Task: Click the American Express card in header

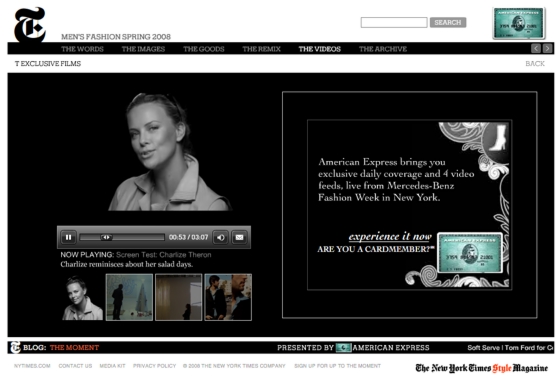Action: pos(519,23)
